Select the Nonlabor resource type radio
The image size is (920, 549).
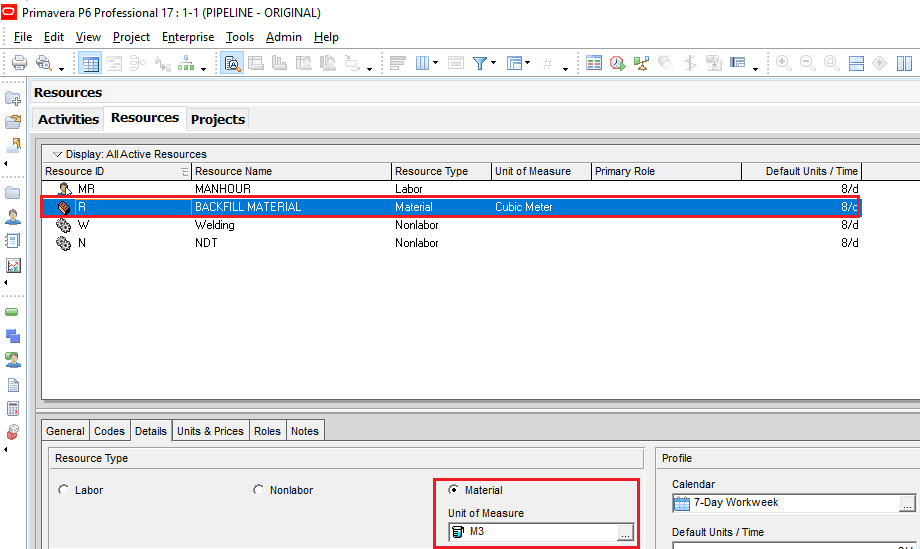258,490
